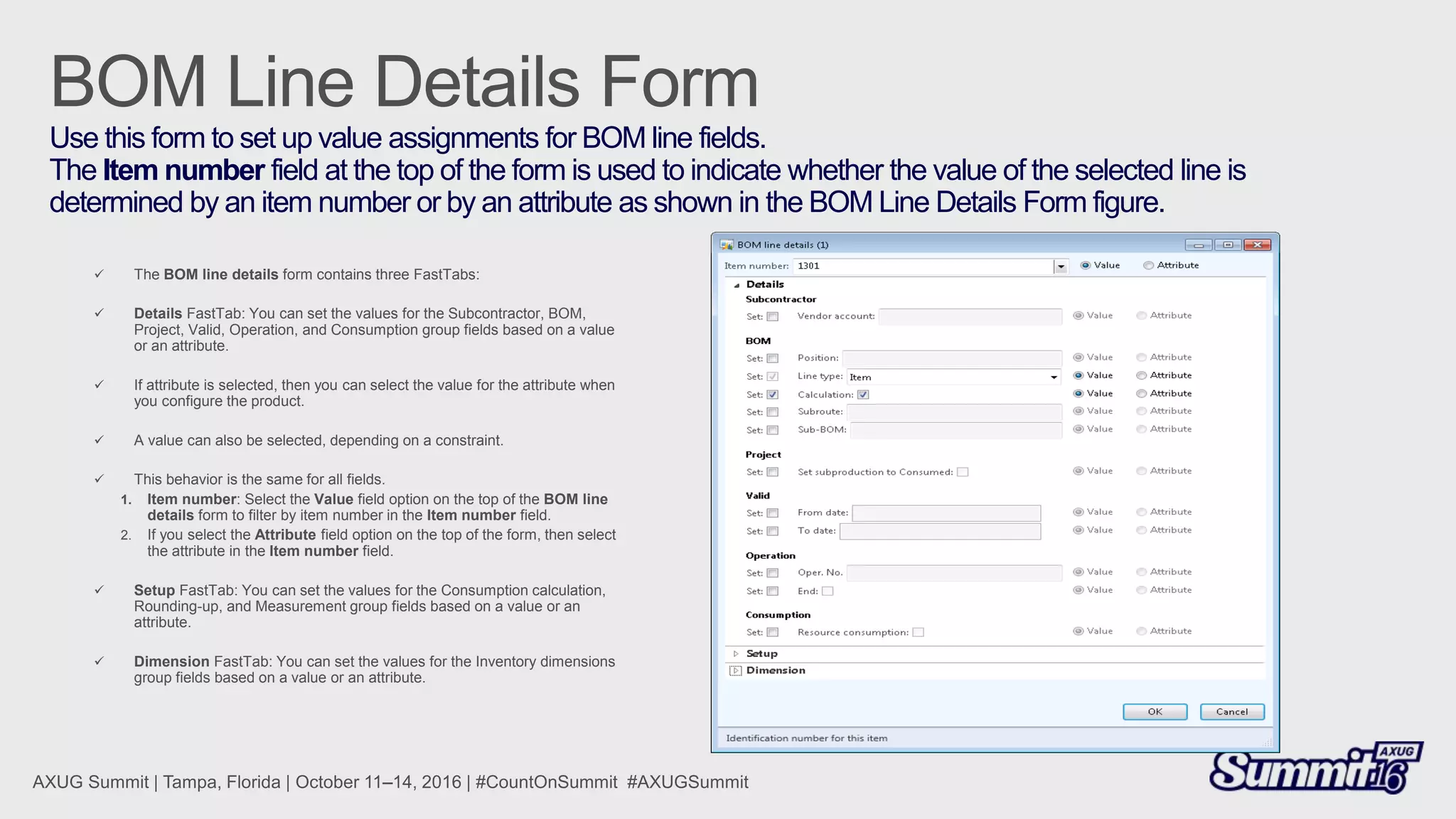Expand the Setup FastTab
The width and height of the screenshot is (1456, 819).
click(x=736, y=653)
